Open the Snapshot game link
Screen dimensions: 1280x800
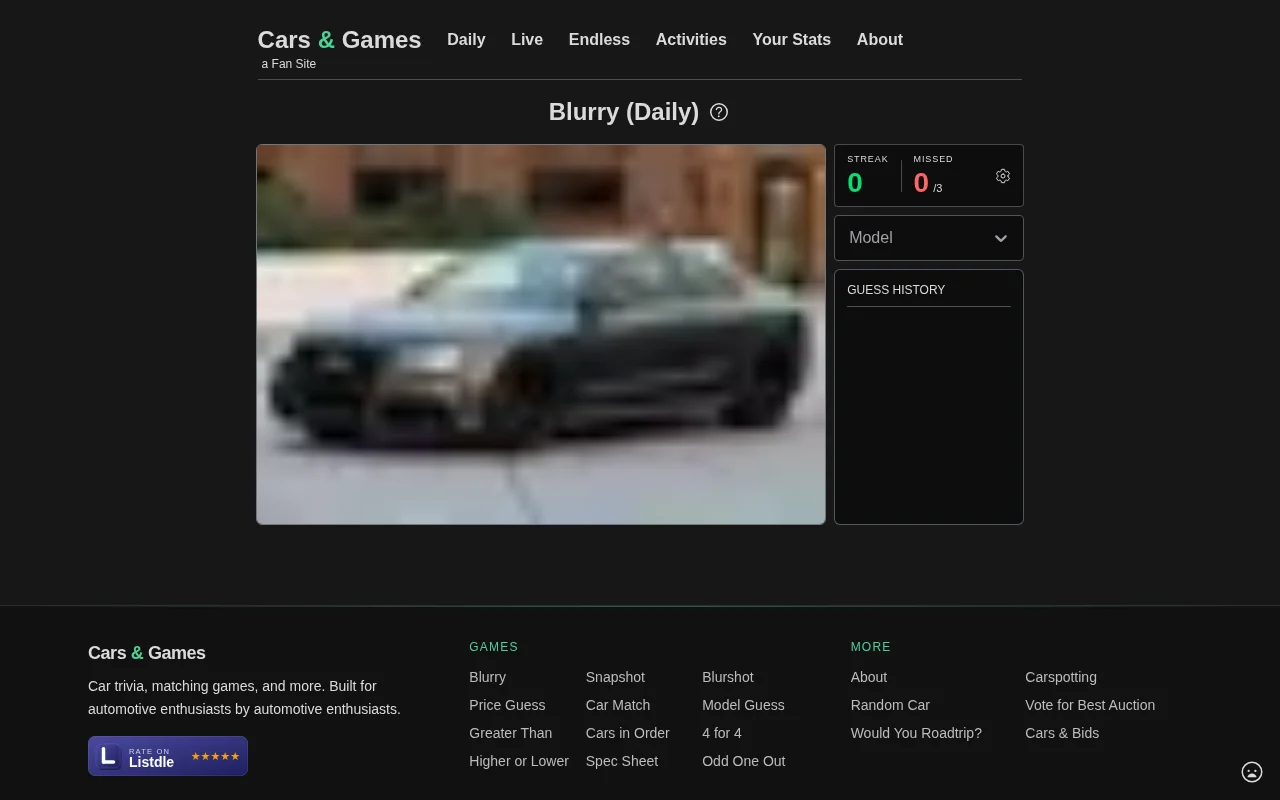[x=615, y=677]
